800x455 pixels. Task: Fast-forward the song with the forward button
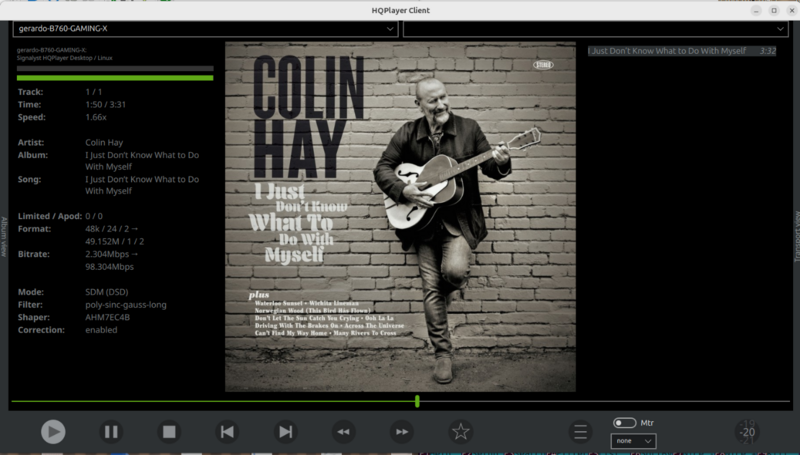[x=402, y=432]
